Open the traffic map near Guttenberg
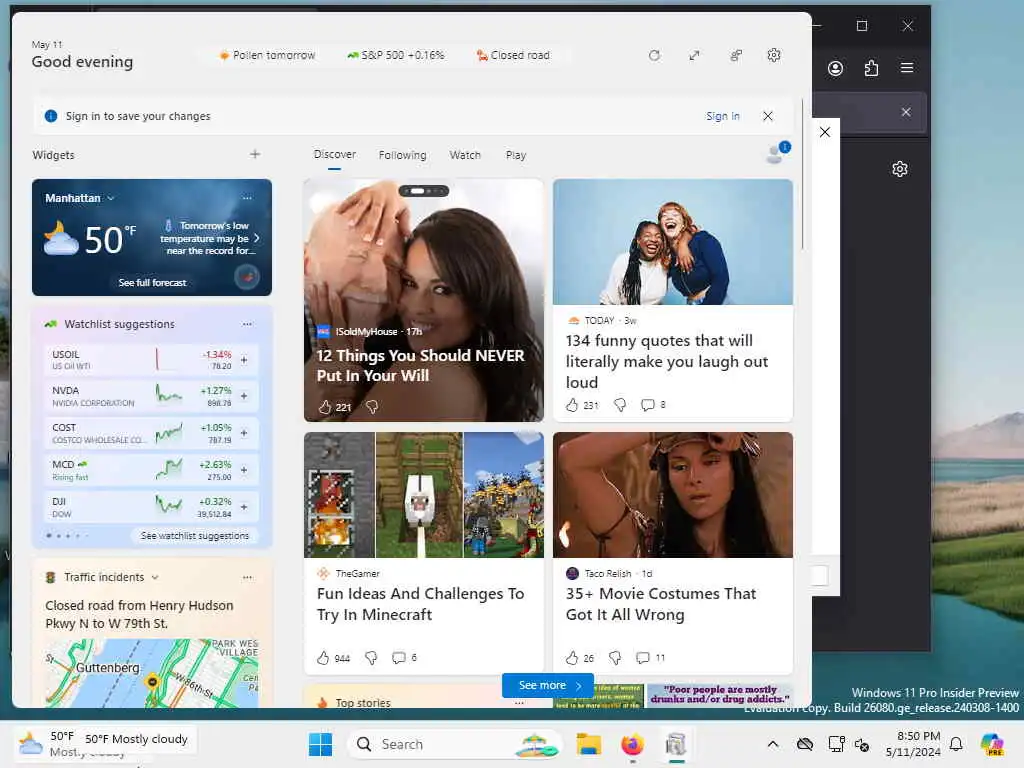 (152, 673)
